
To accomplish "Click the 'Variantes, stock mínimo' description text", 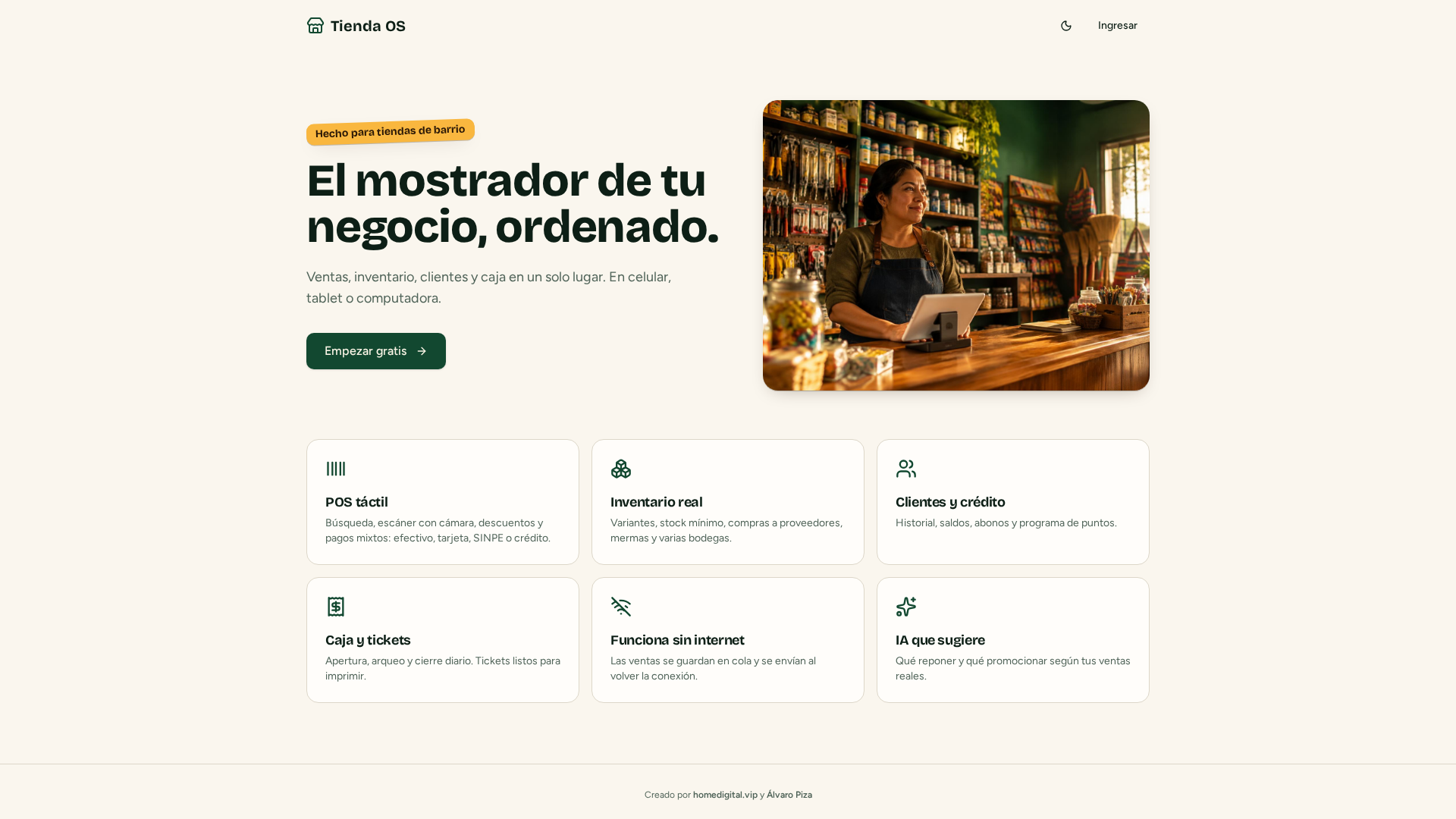I will pyautogui.click(x=726, y=530).
